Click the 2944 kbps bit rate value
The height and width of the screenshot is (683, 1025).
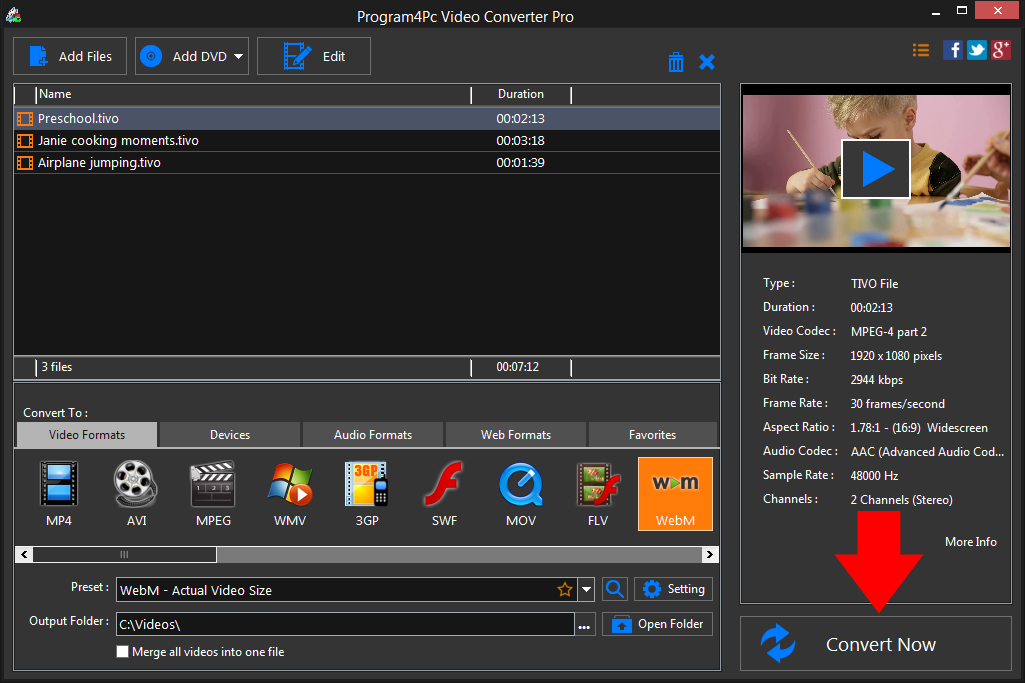[877, 380]
